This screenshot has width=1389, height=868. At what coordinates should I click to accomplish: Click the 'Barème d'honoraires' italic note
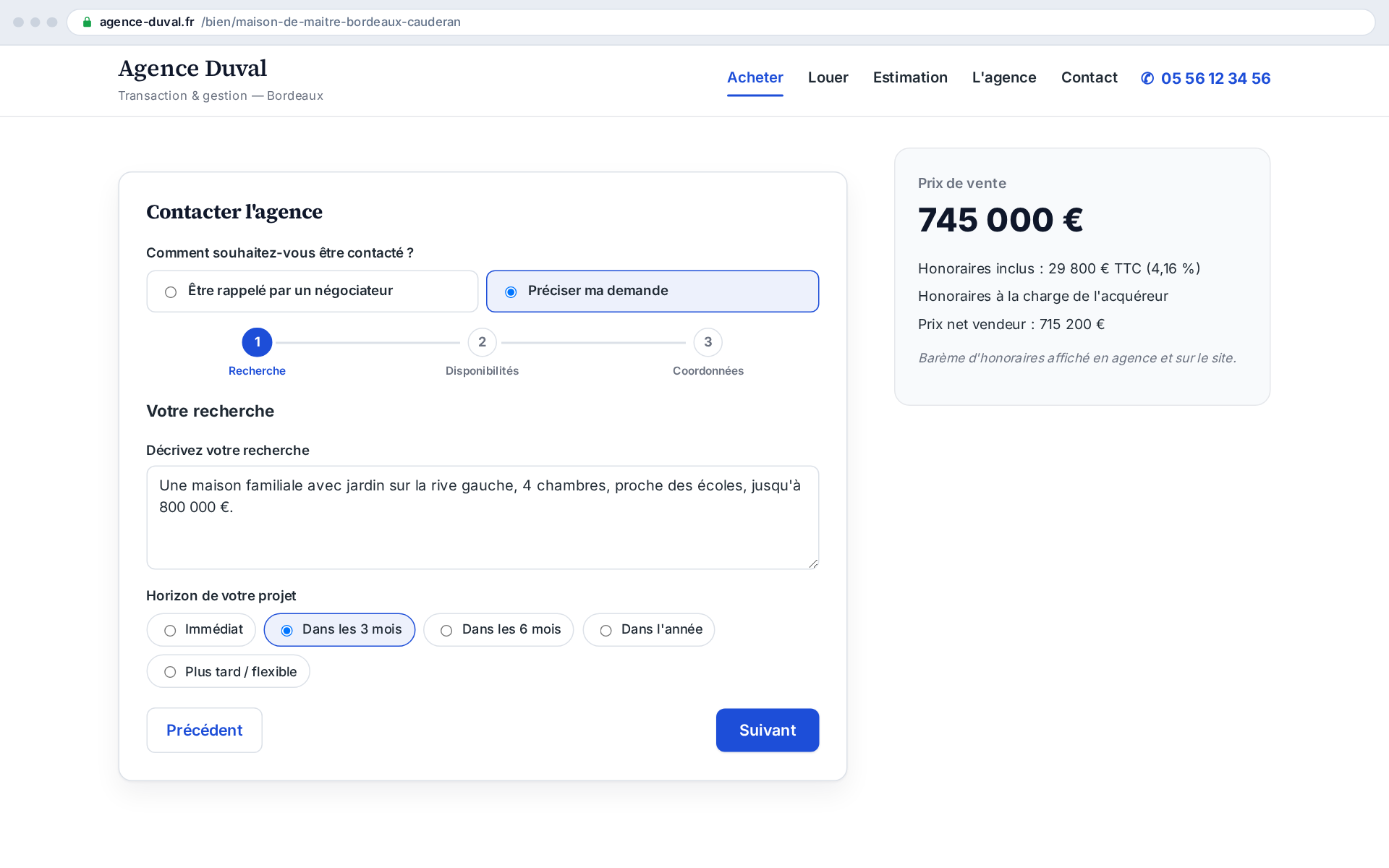click(x=1076, y=358)
